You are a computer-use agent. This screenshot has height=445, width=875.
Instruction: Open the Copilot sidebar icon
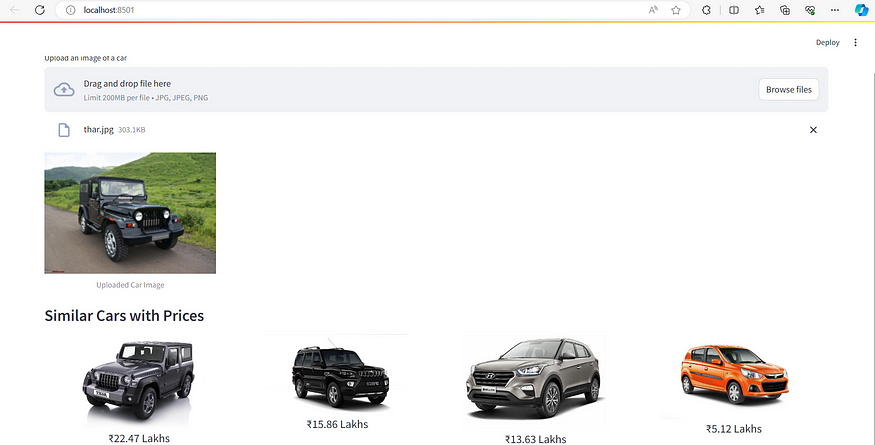tap(861, 10)
